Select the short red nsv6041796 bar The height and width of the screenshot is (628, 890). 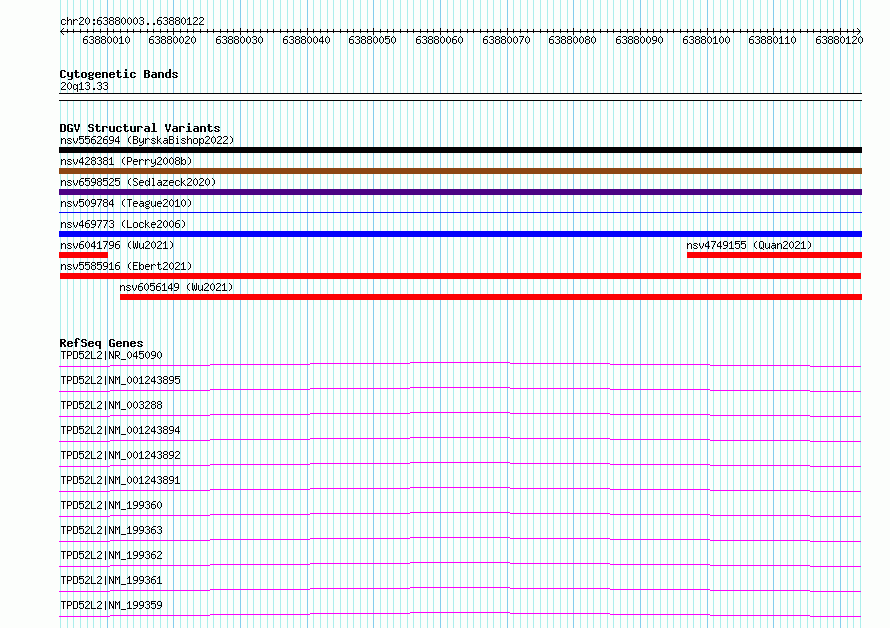coord(83,255)
